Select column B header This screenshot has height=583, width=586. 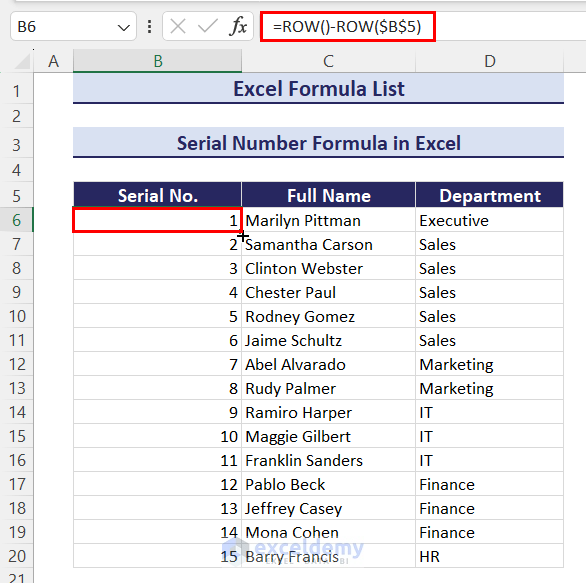pos(158,61)
